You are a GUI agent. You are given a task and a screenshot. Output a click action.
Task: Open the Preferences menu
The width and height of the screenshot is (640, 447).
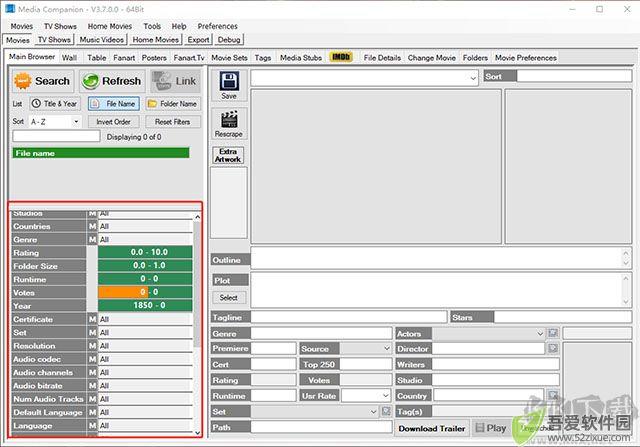click(218, 26)
